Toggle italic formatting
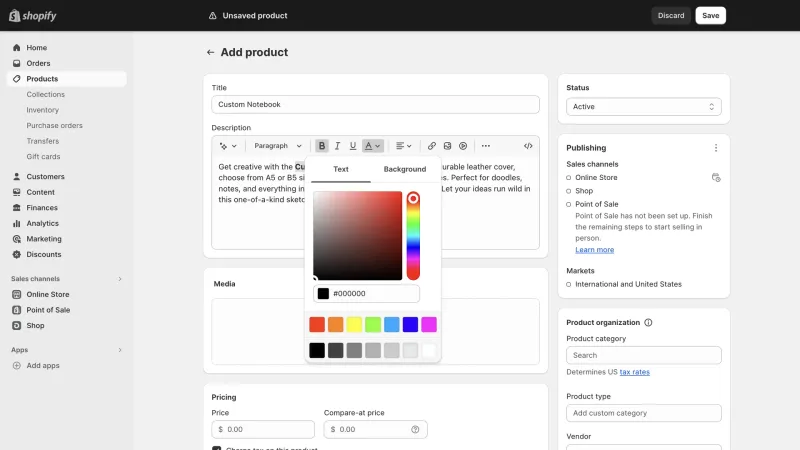The image size is (800, 450). tap(337, 146)
